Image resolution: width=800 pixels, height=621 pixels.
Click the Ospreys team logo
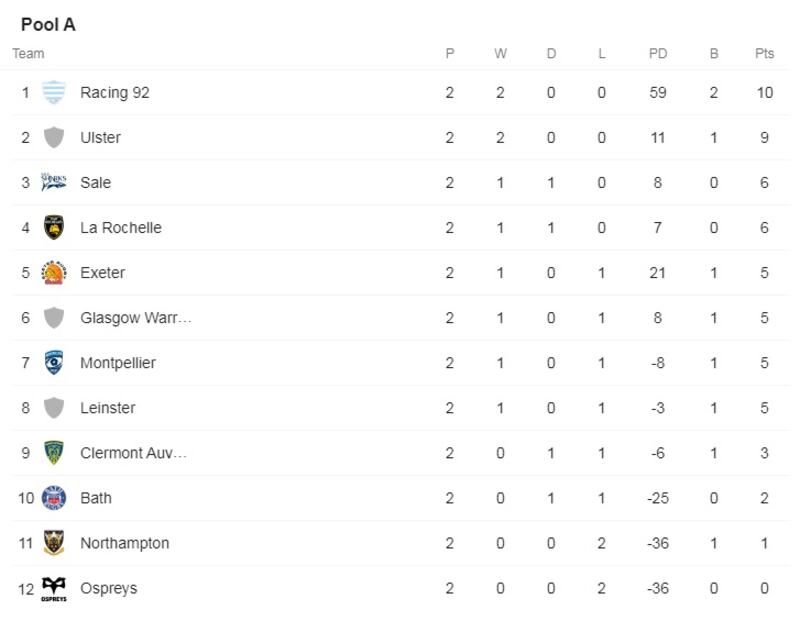pos(54,589)
